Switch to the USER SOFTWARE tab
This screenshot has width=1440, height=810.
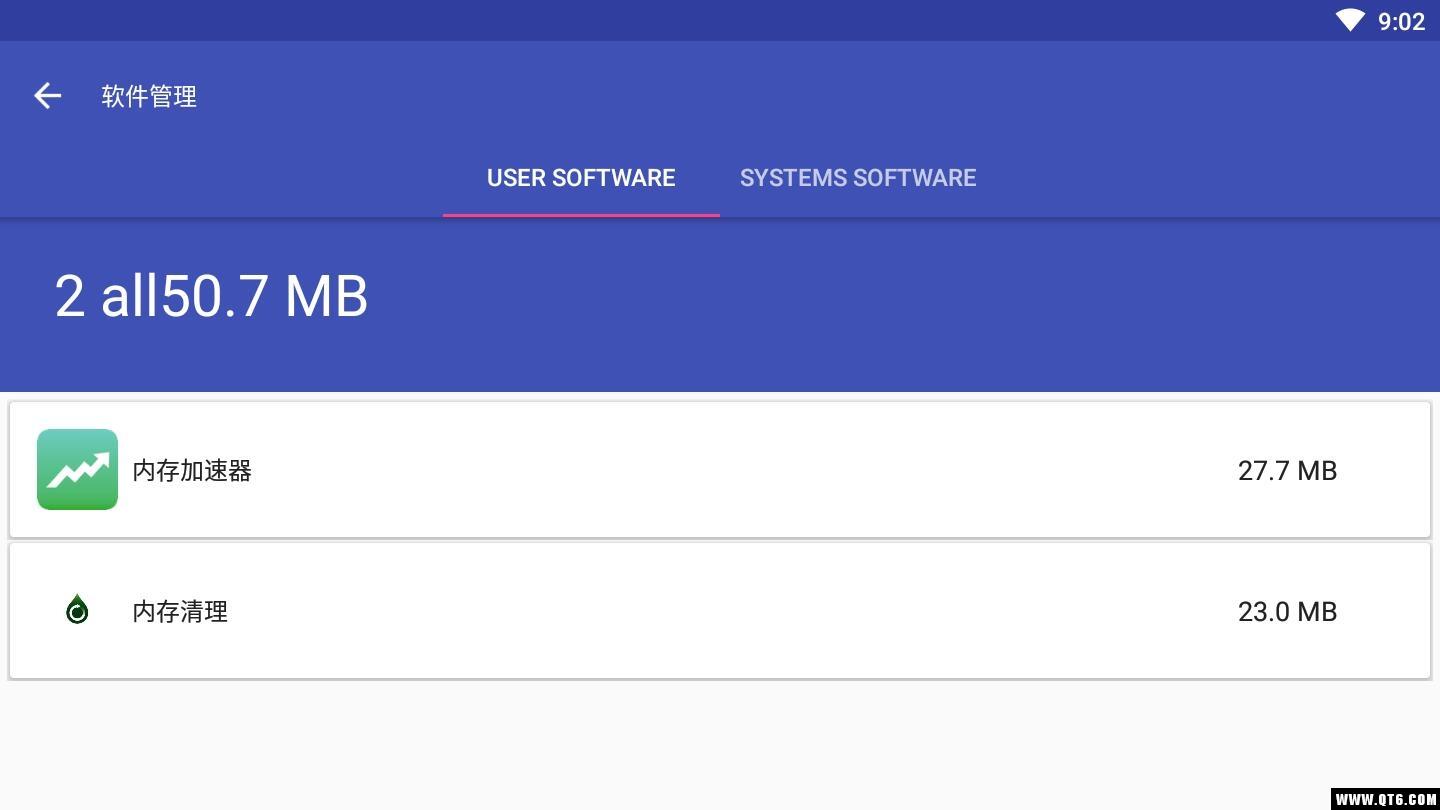[x=581, y=178]
